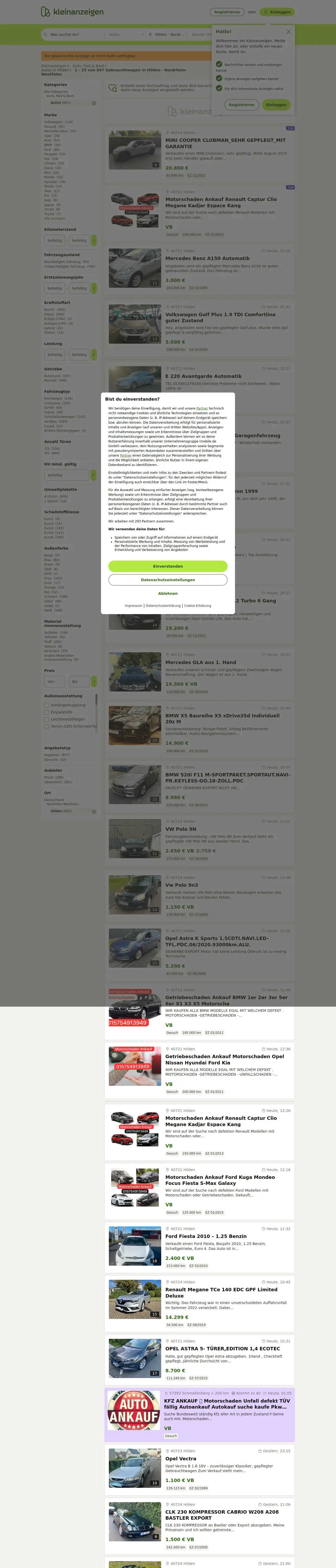Apply the Leistung range with arrow button
The height and width of the screenshot is (1568, 336).
tap(94, 354)
